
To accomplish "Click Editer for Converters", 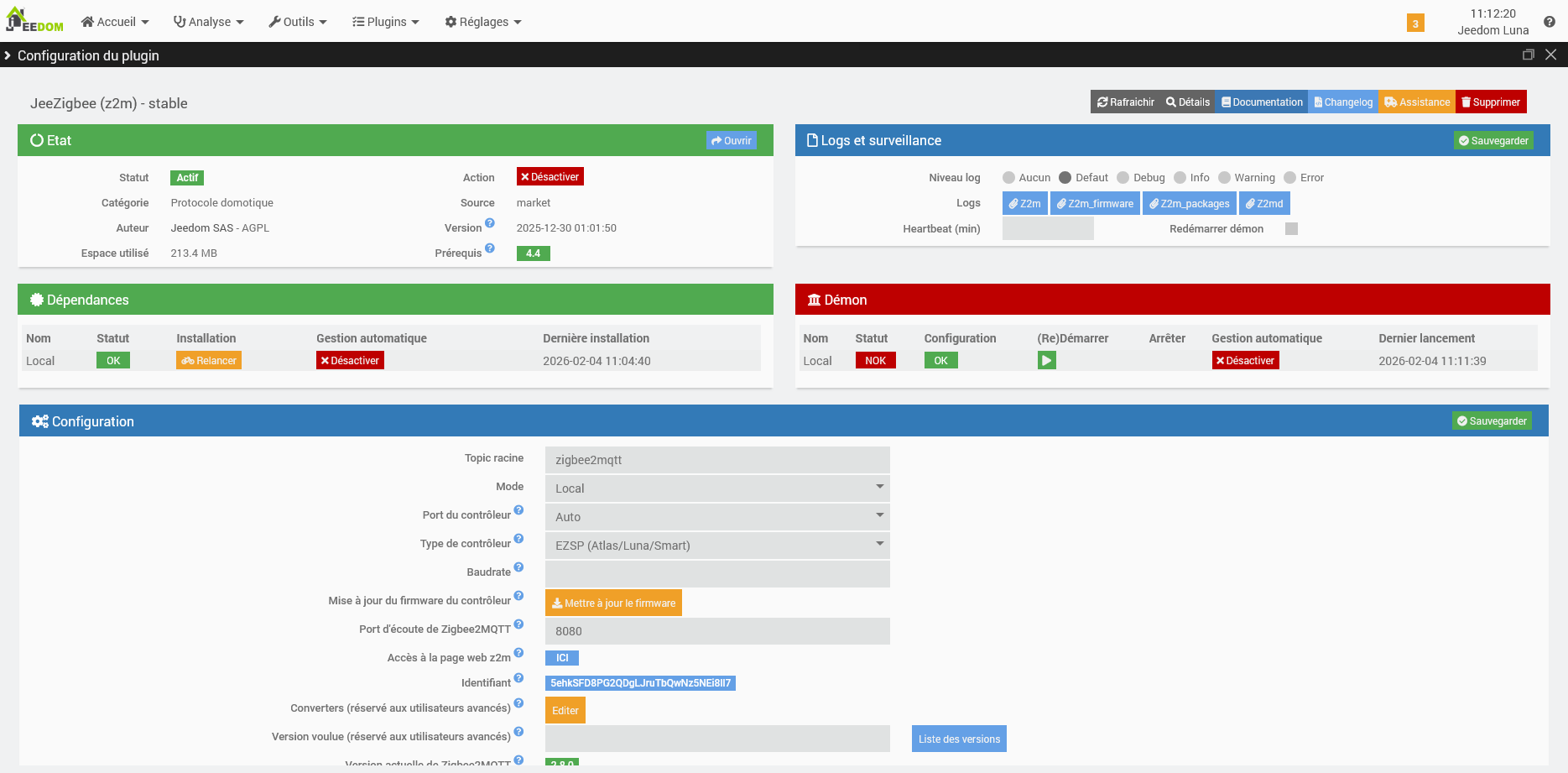I will [x=565, y=710].
